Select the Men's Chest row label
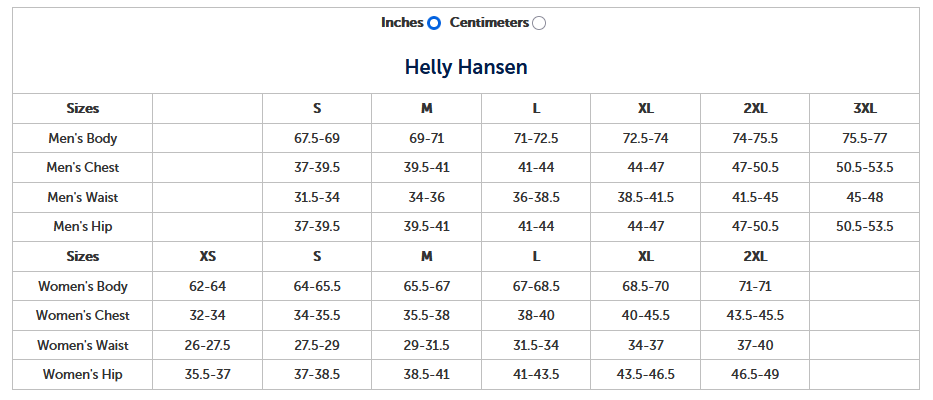The height and width of the screenshot is (400, 933). coord(83,167)
